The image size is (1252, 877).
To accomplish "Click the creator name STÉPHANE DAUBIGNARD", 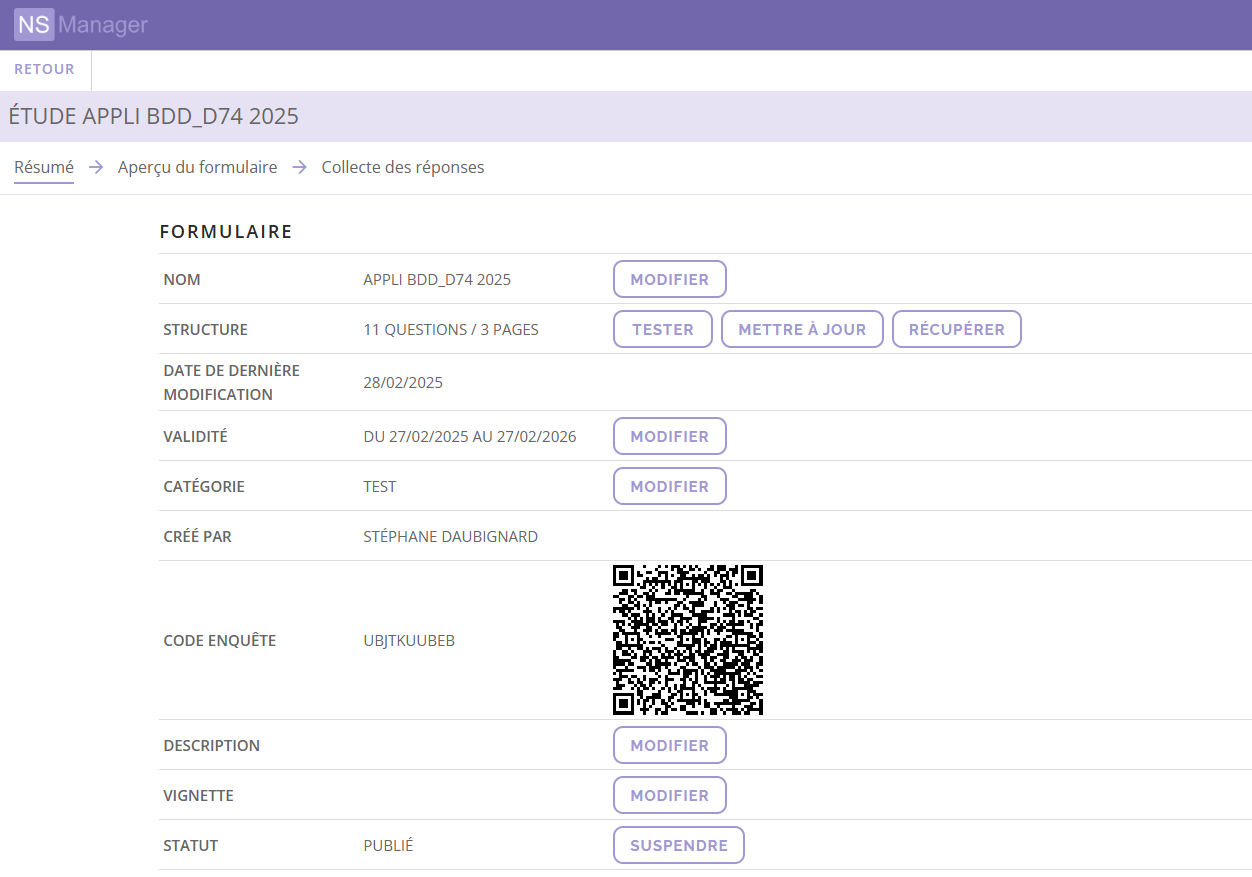I will (x=450, y=536).
